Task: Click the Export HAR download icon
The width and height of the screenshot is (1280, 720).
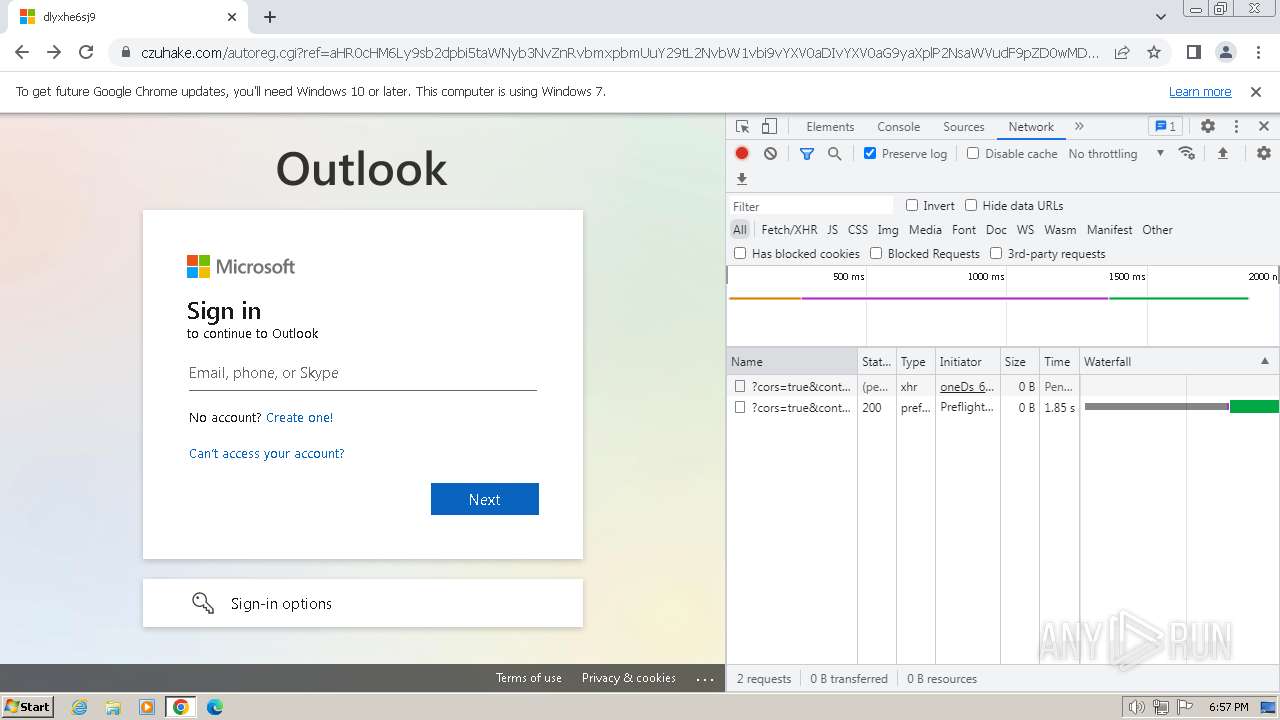Action: (742, 179)
